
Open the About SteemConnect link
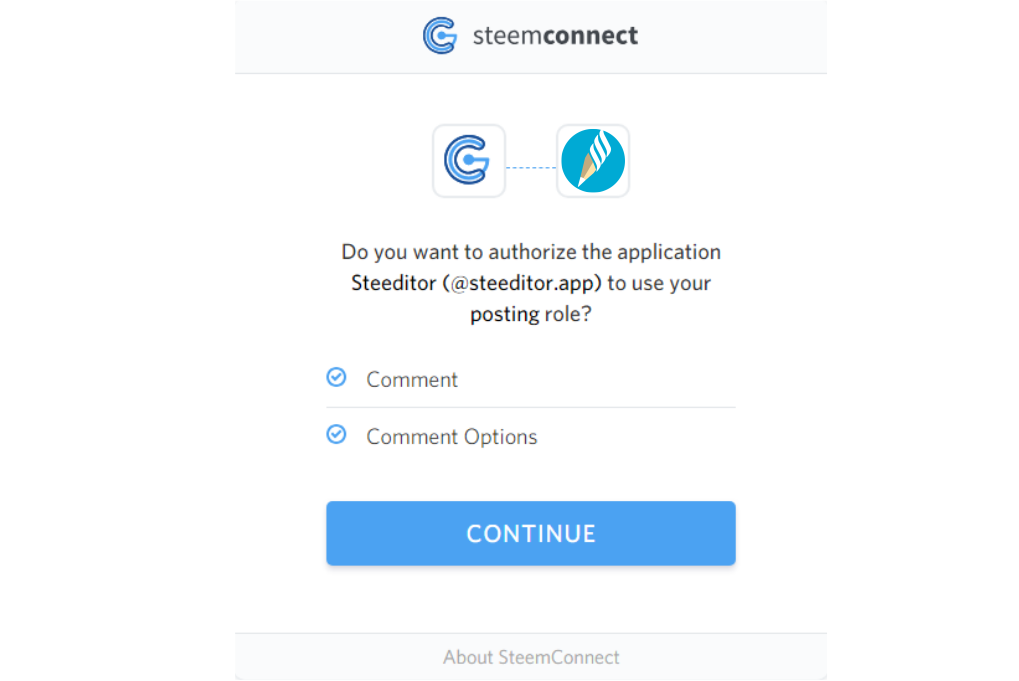pos(531,657)
